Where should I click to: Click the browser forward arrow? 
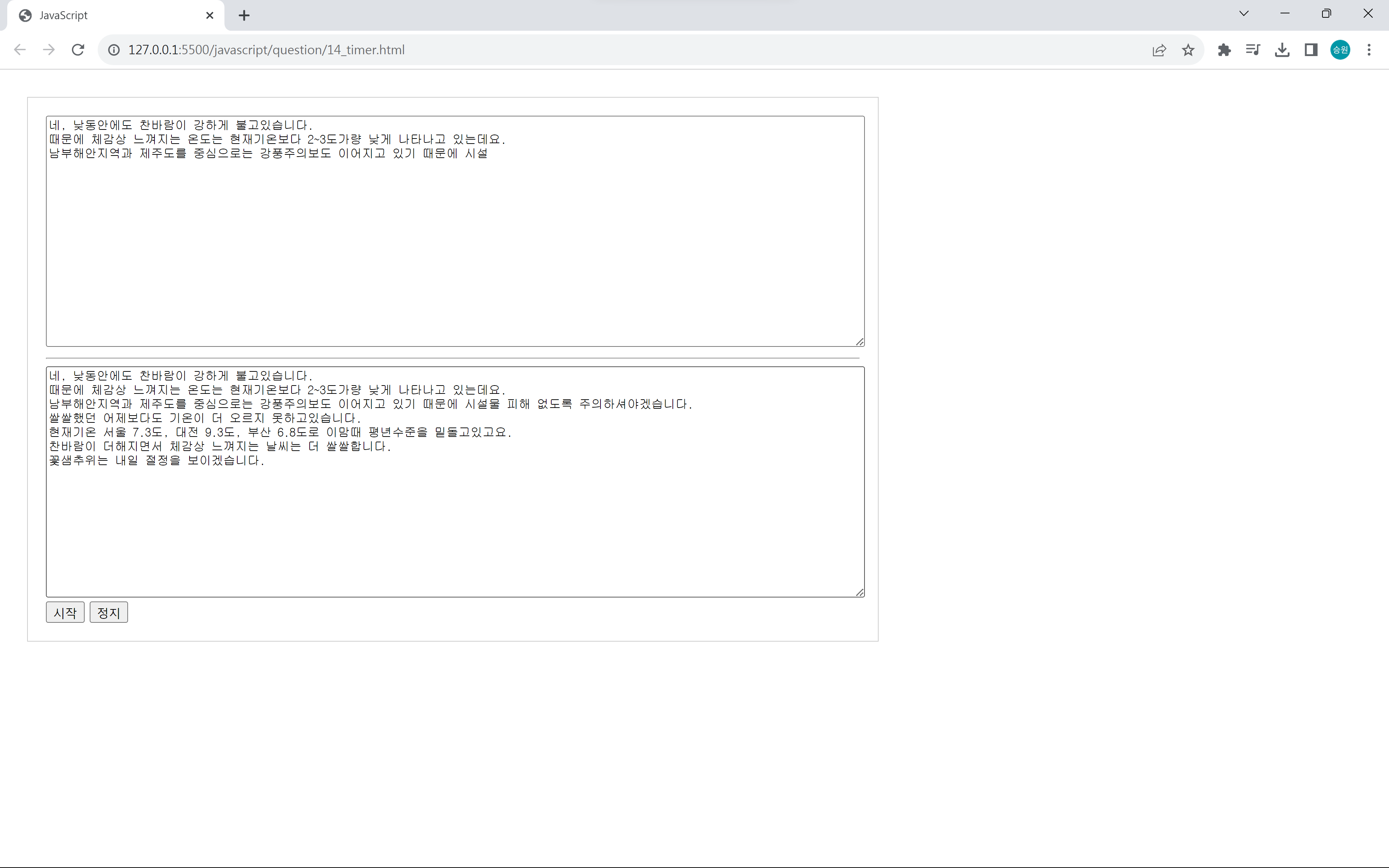coord(49,50)
